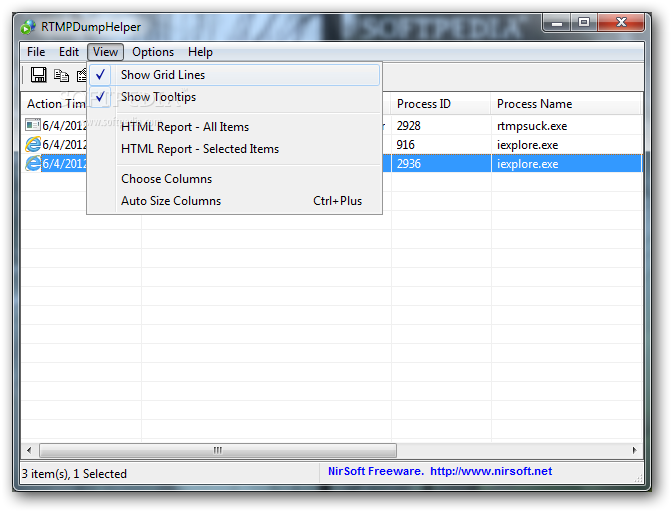Select process ID 2928 cell
672x512 pixels.
point(408,126)
